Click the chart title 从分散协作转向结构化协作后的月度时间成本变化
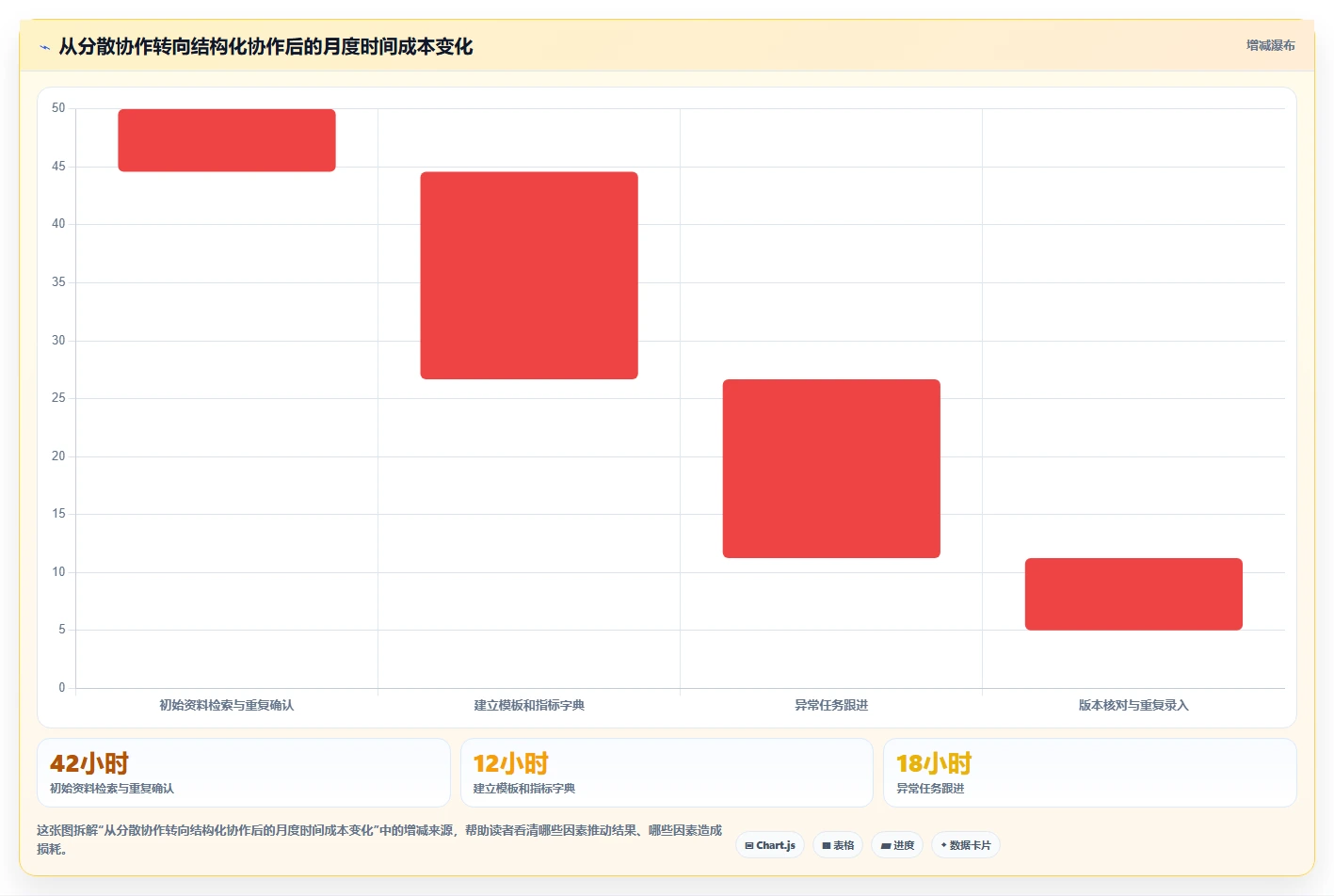This screenshot has width=1334, height=896. [265, 47]
